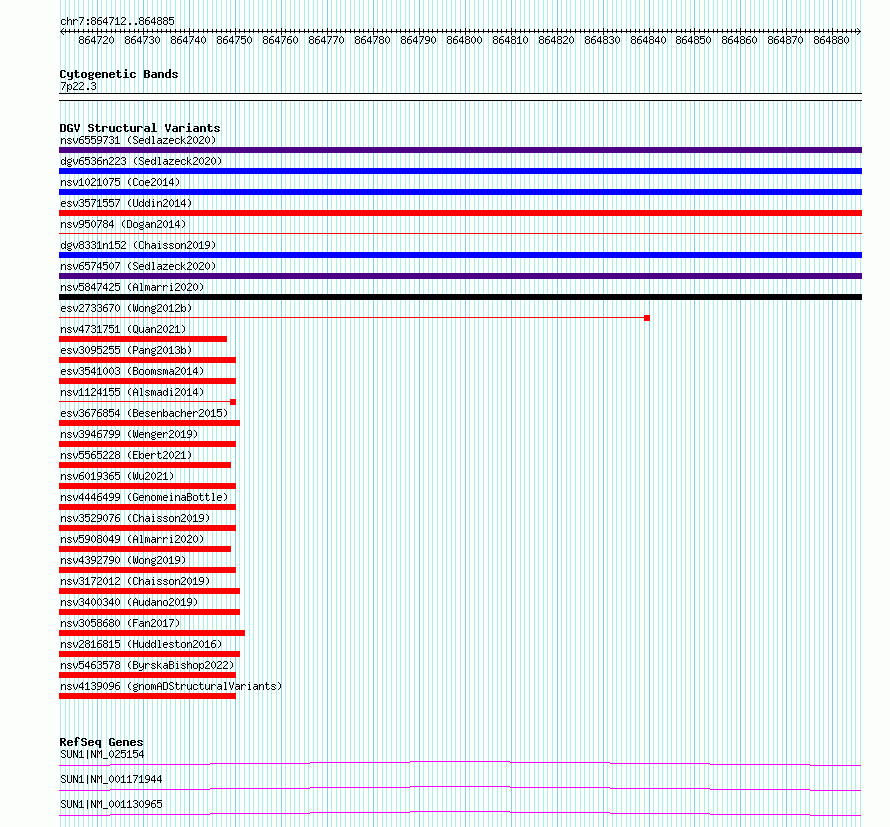Image resolution: width=890 pixels, height=827 pixels.
Task: Open variant dgv6536n223 (Sedlazeck2020)
Action: coord(141,161)
